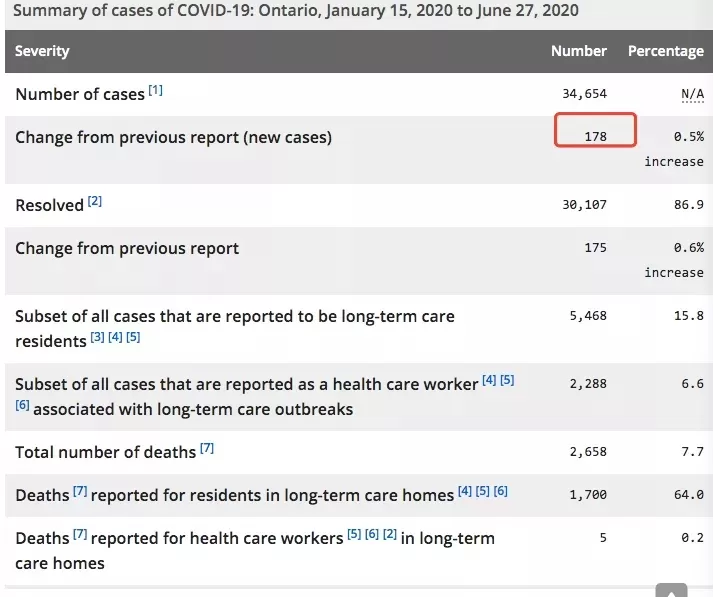Click the scroll-to-top arrow icon
Viewport: 713px width, 597px height.
pyautogui.click(x=671, y=590)
